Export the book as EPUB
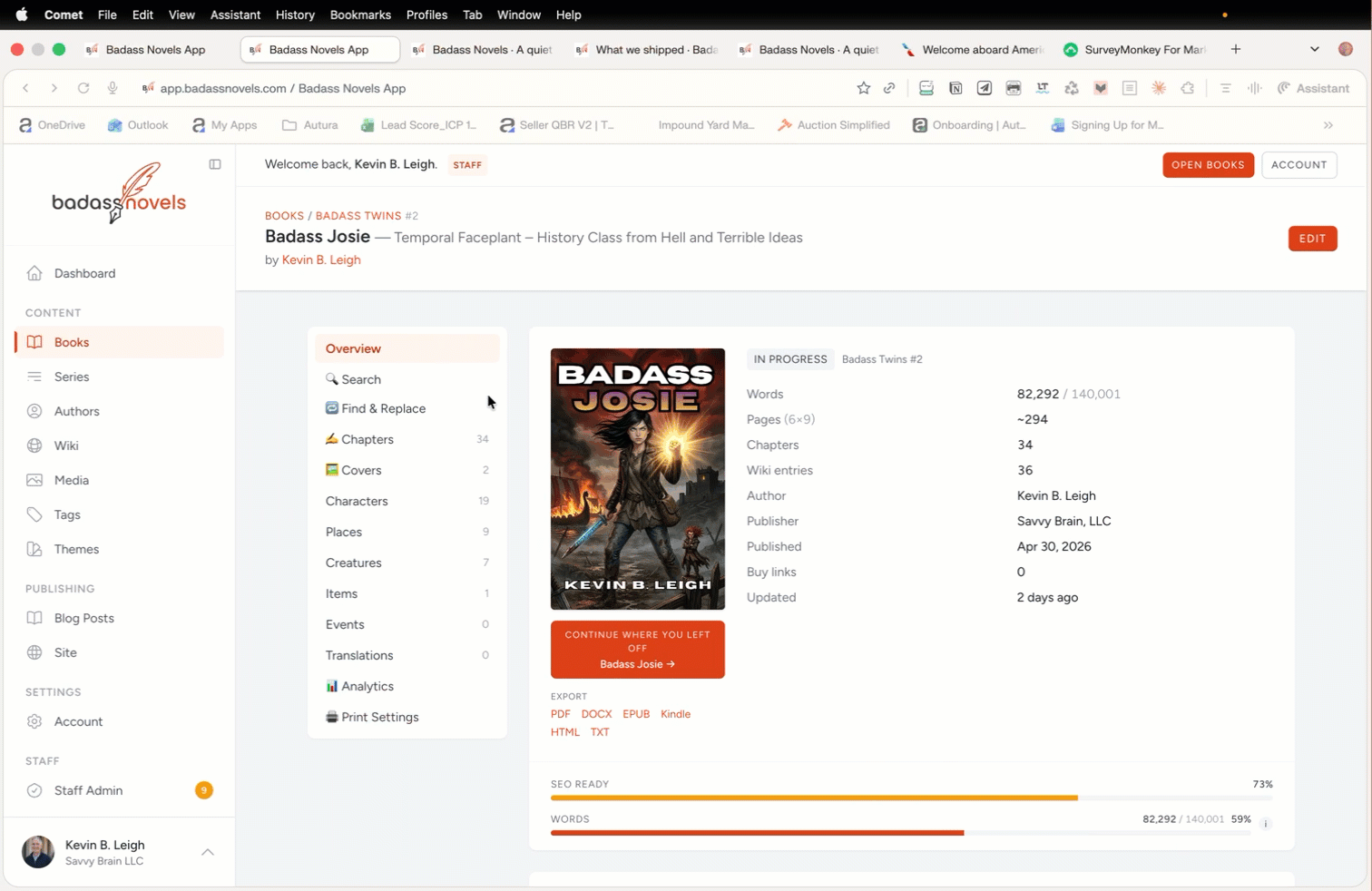 (635, 714)
